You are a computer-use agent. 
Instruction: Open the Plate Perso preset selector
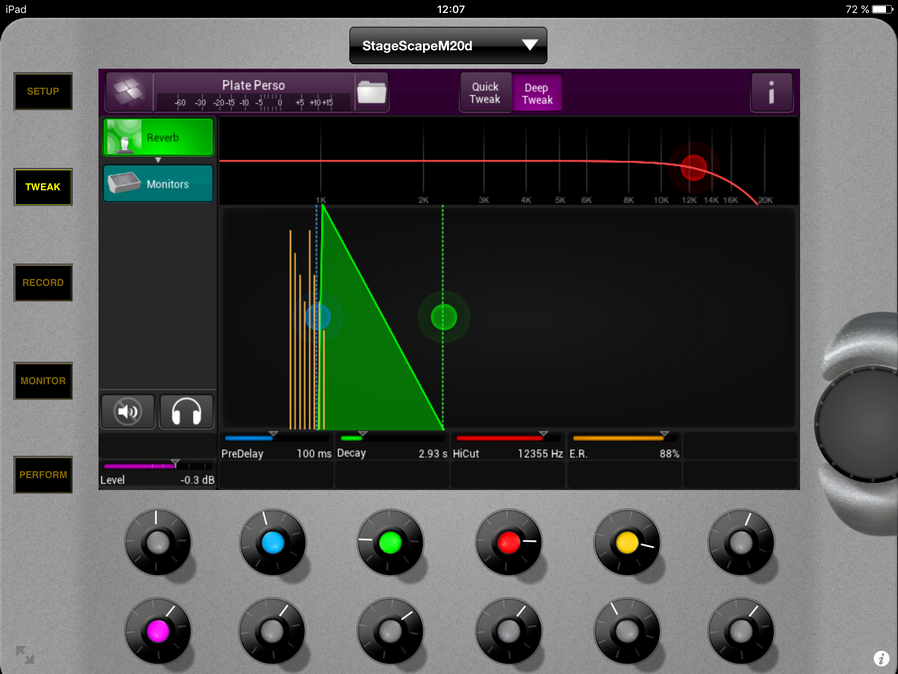[253, 92]
